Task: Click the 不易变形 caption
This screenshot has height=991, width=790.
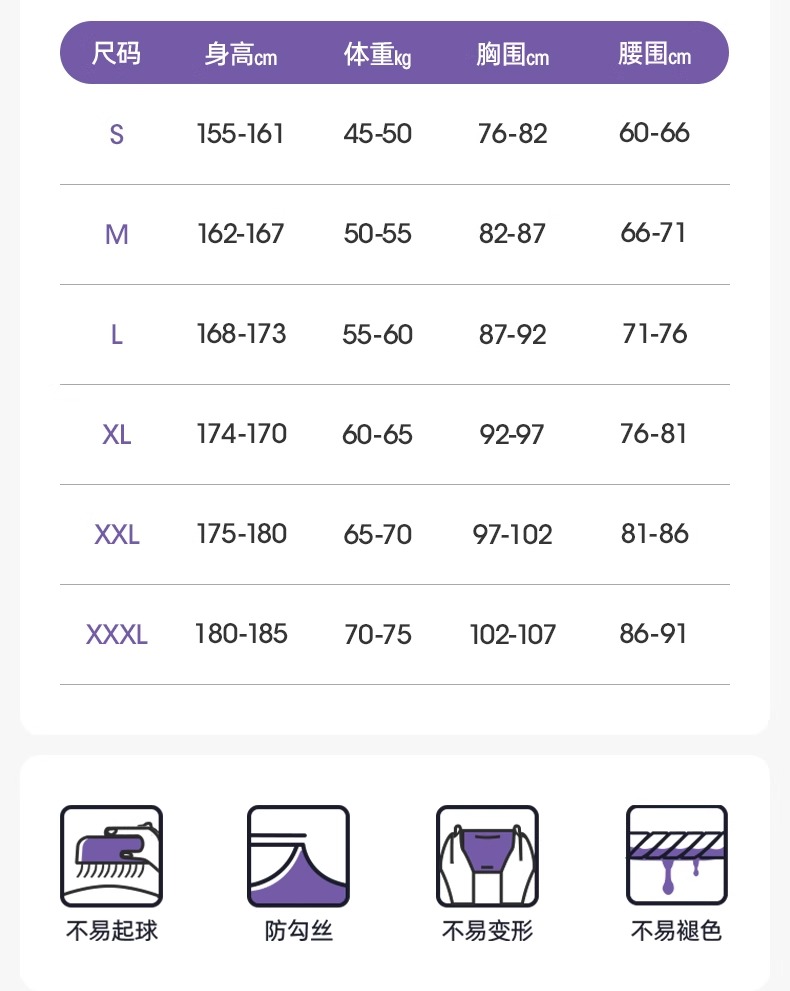Action: 488,931
